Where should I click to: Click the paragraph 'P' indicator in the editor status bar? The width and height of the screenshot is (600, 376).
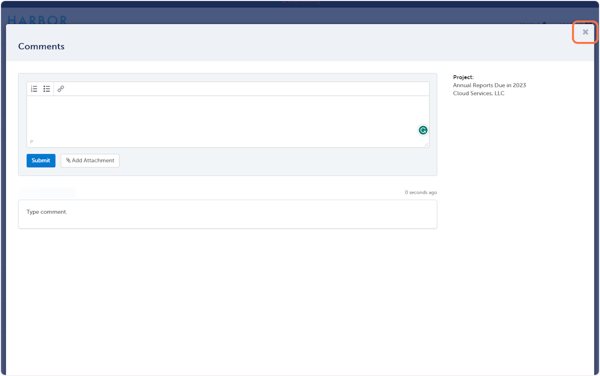pos(31,142)
